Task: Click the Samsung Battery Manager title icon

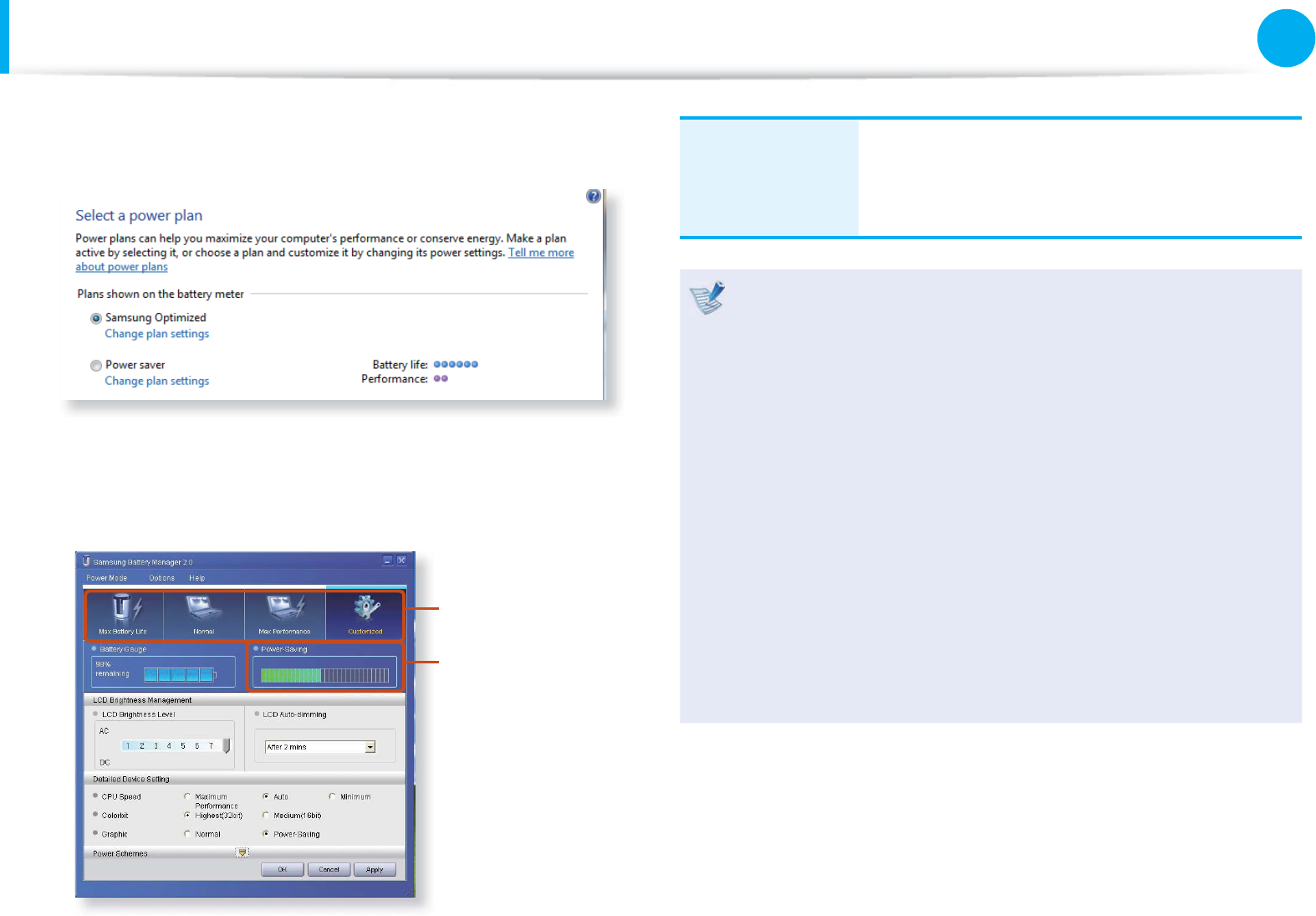Action: tap(86, 561)
